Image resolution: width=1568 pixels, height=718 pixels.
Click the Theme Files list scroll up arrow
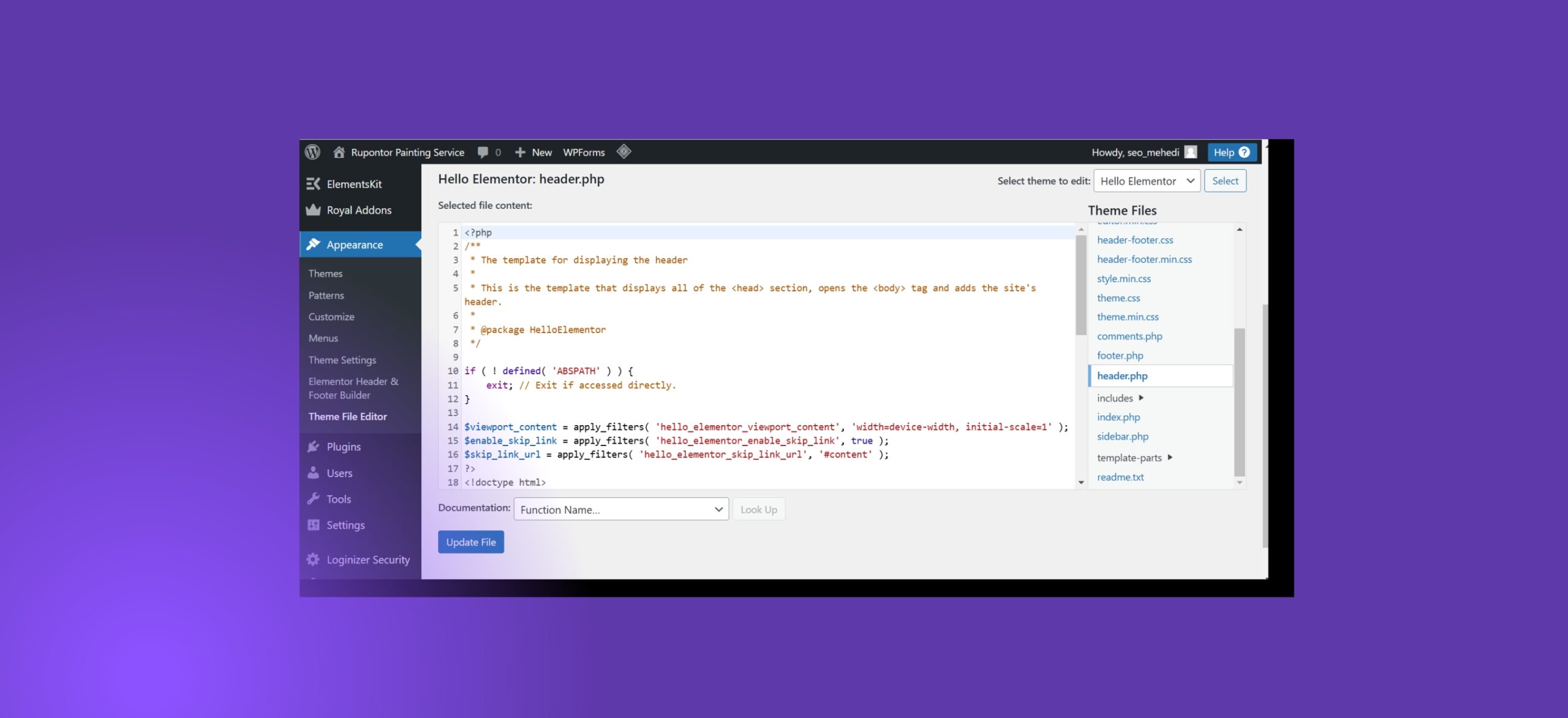[1240, 229]
